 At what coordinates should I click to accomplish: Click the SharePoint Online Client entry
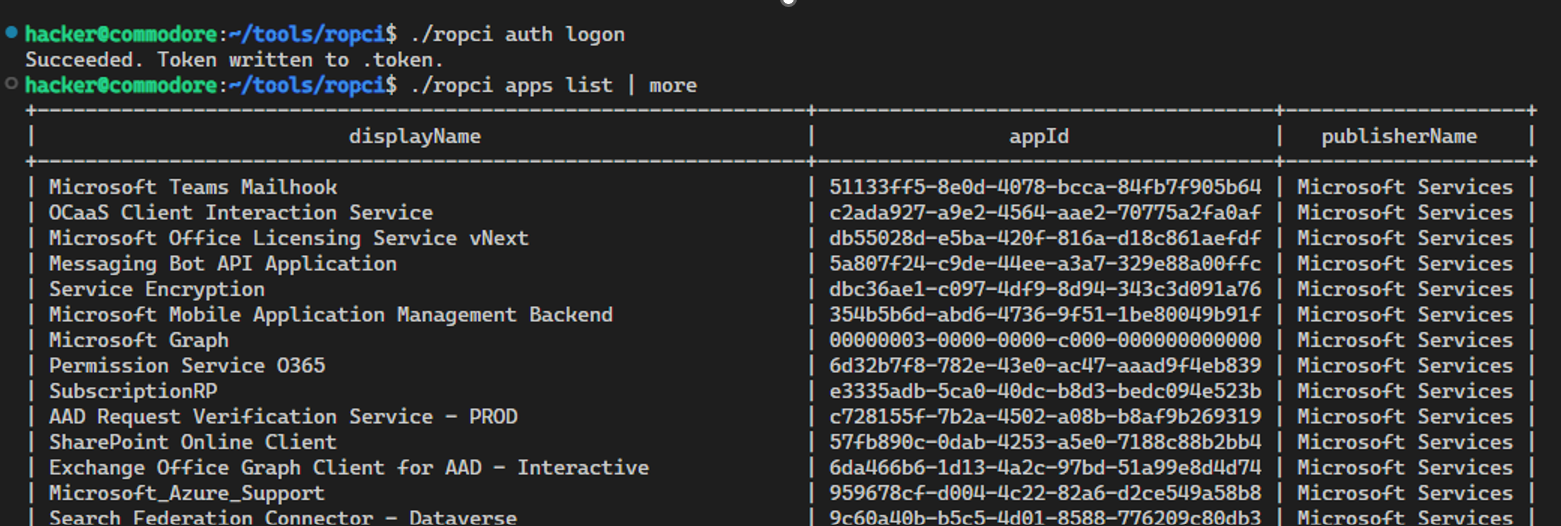click(193, 442)
